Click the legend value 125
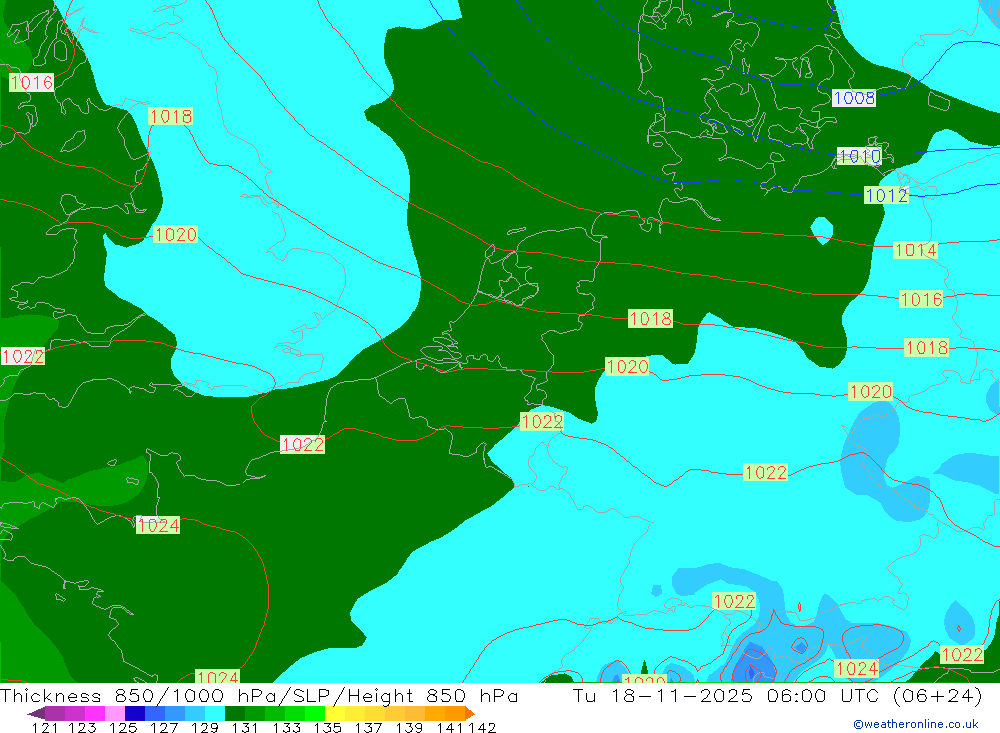The width and height of the screenshot is (1000, 733). (123, 728)
